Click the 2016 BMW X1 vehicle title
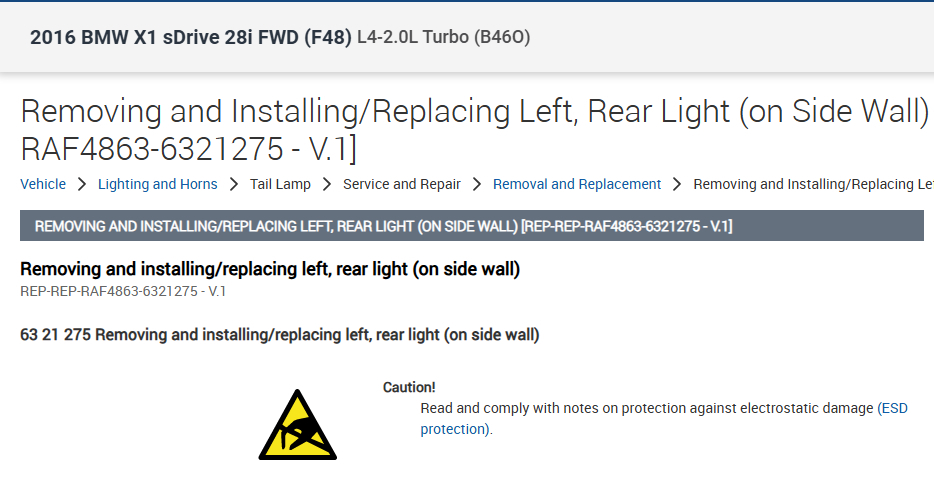The width and height of the screenshot is (934, 487). 191,38
